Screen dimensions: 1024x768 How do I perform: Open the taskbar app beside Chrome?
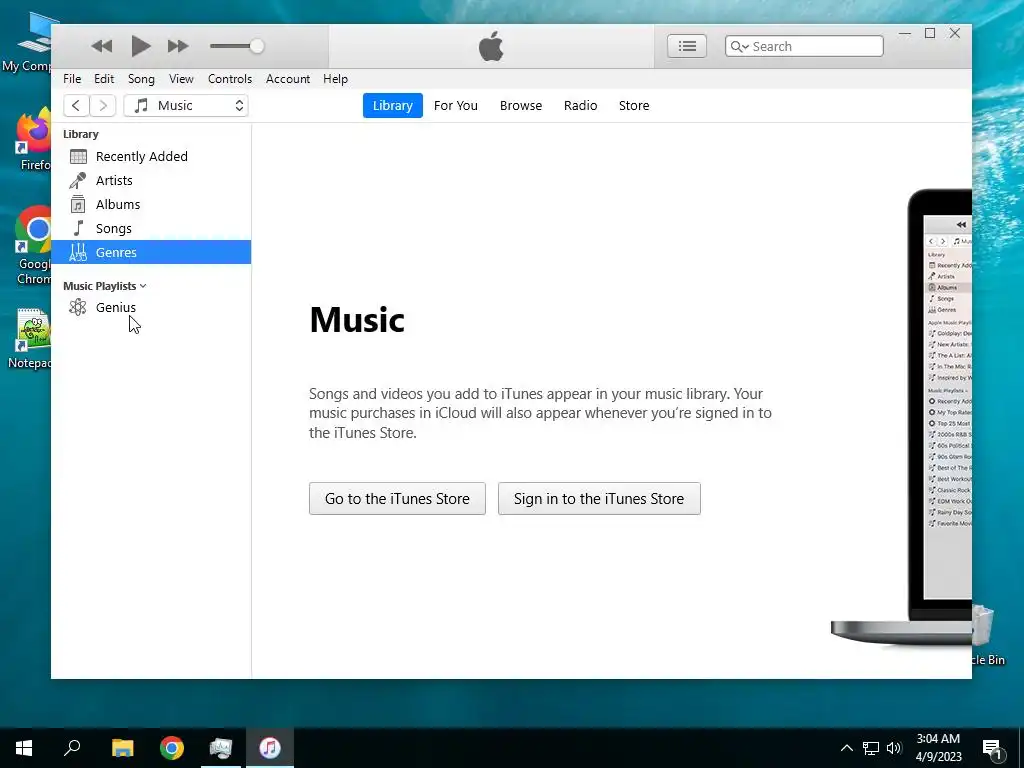pyautogui.click(x=221, y=748)
